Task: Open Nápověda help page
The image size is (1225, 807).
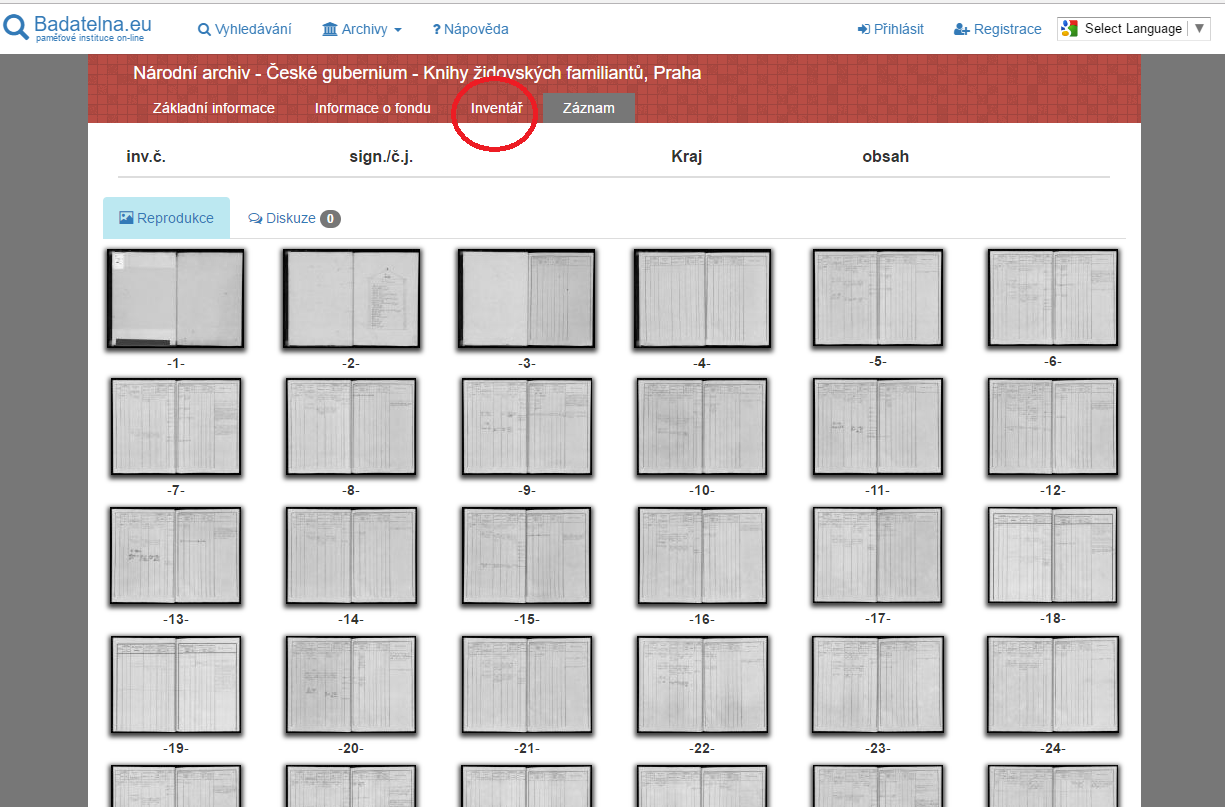Action: click(470, 30)
